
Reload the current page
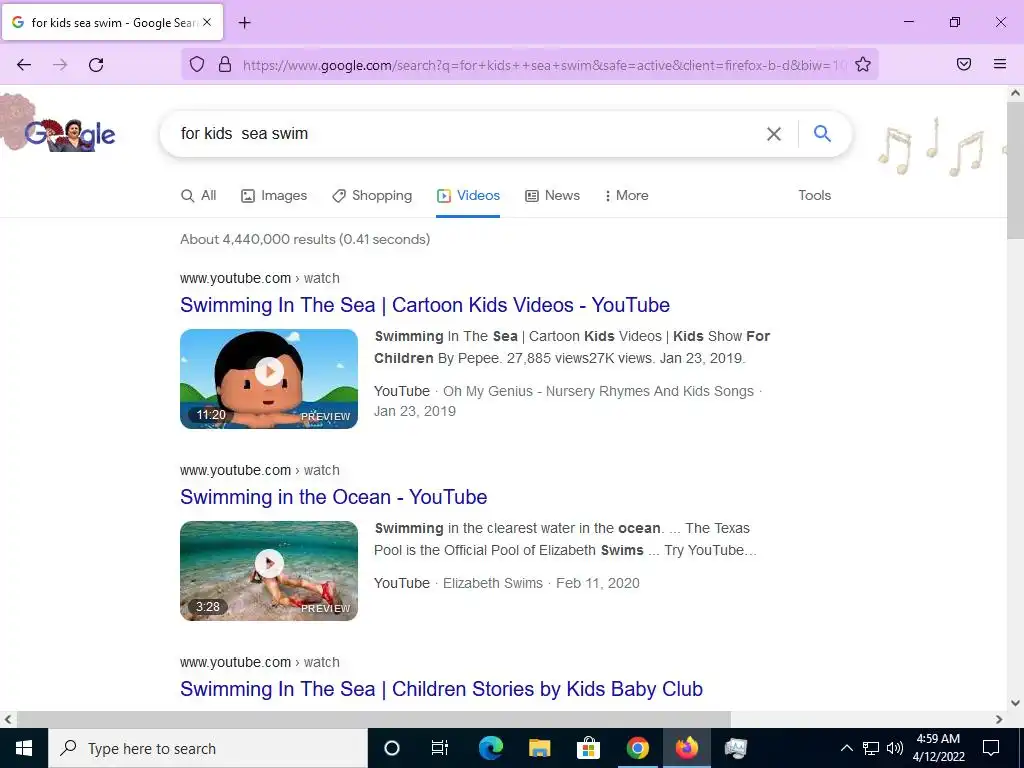pos(96,65)
